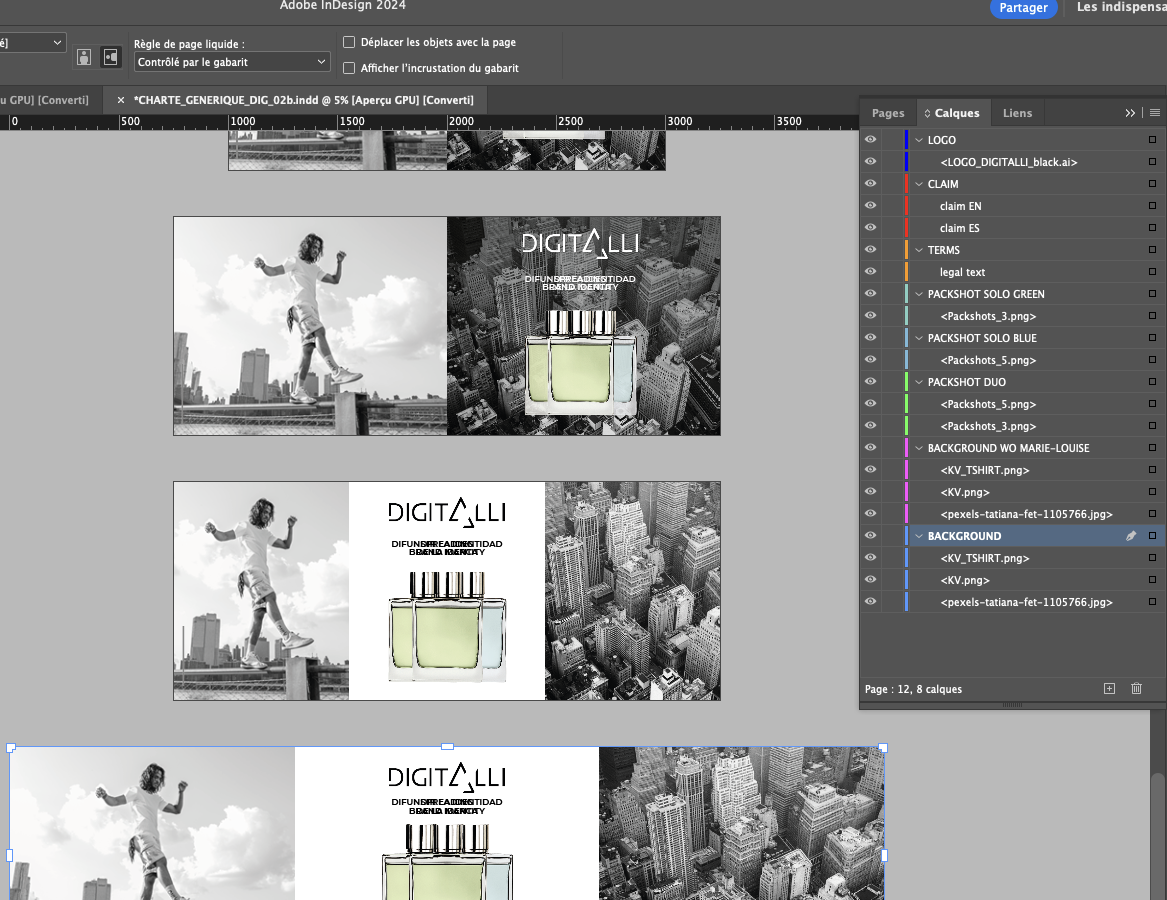
Task: Open Les indispensables workspace menu
Action: coord(1122,7)
